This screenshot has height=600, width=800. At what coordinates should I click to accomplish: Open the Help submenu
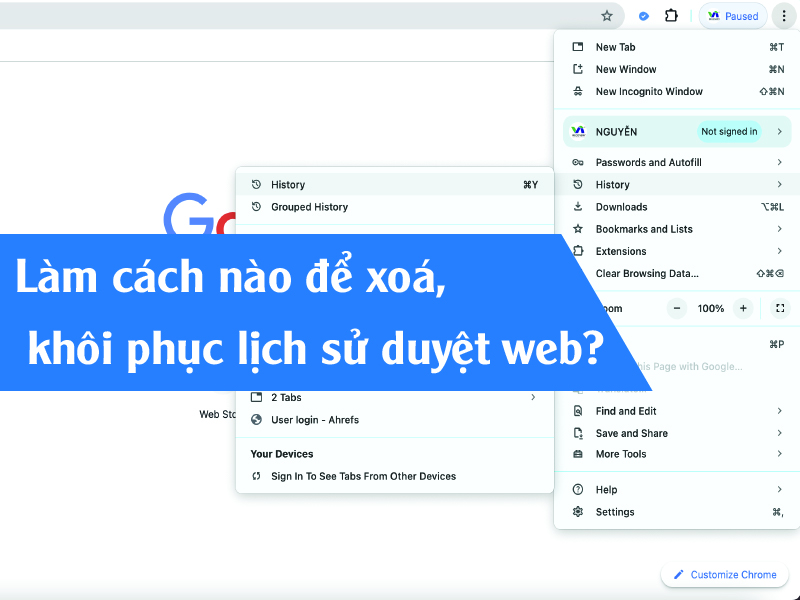677,490
